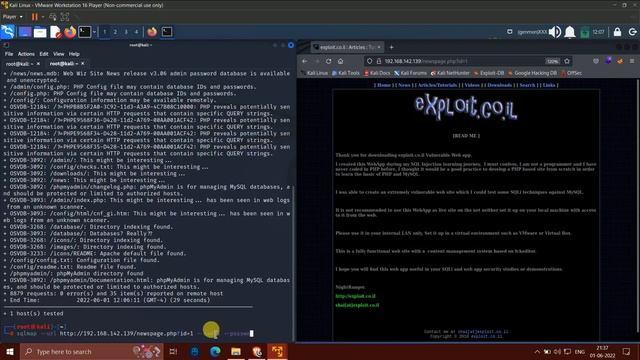The height and width of the screenshot is (360, 640).
Task: Open the file manager from Kali panel
Action: (x=40, y=32)
